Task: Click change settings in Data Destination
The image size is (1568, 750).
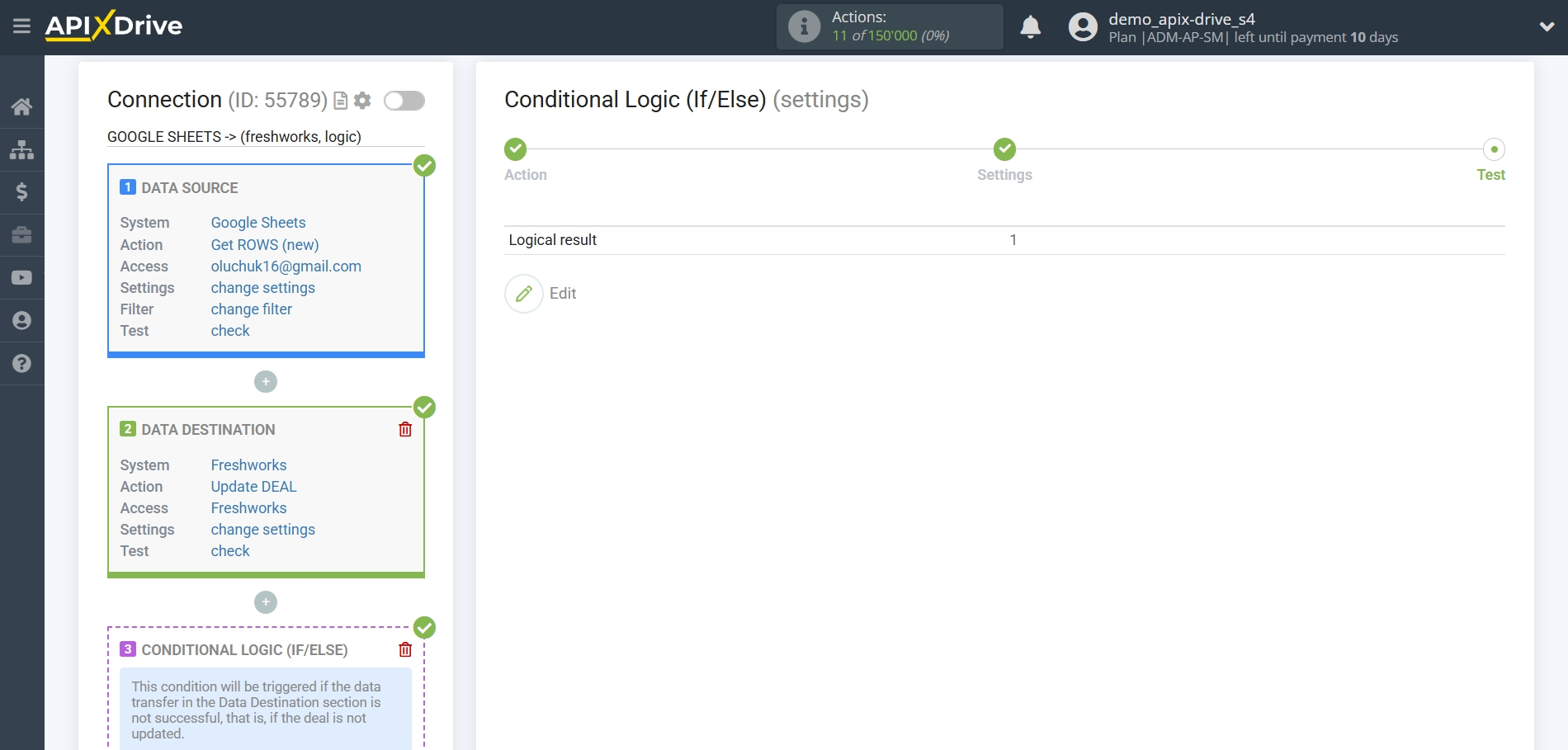Action: (263, 530)
